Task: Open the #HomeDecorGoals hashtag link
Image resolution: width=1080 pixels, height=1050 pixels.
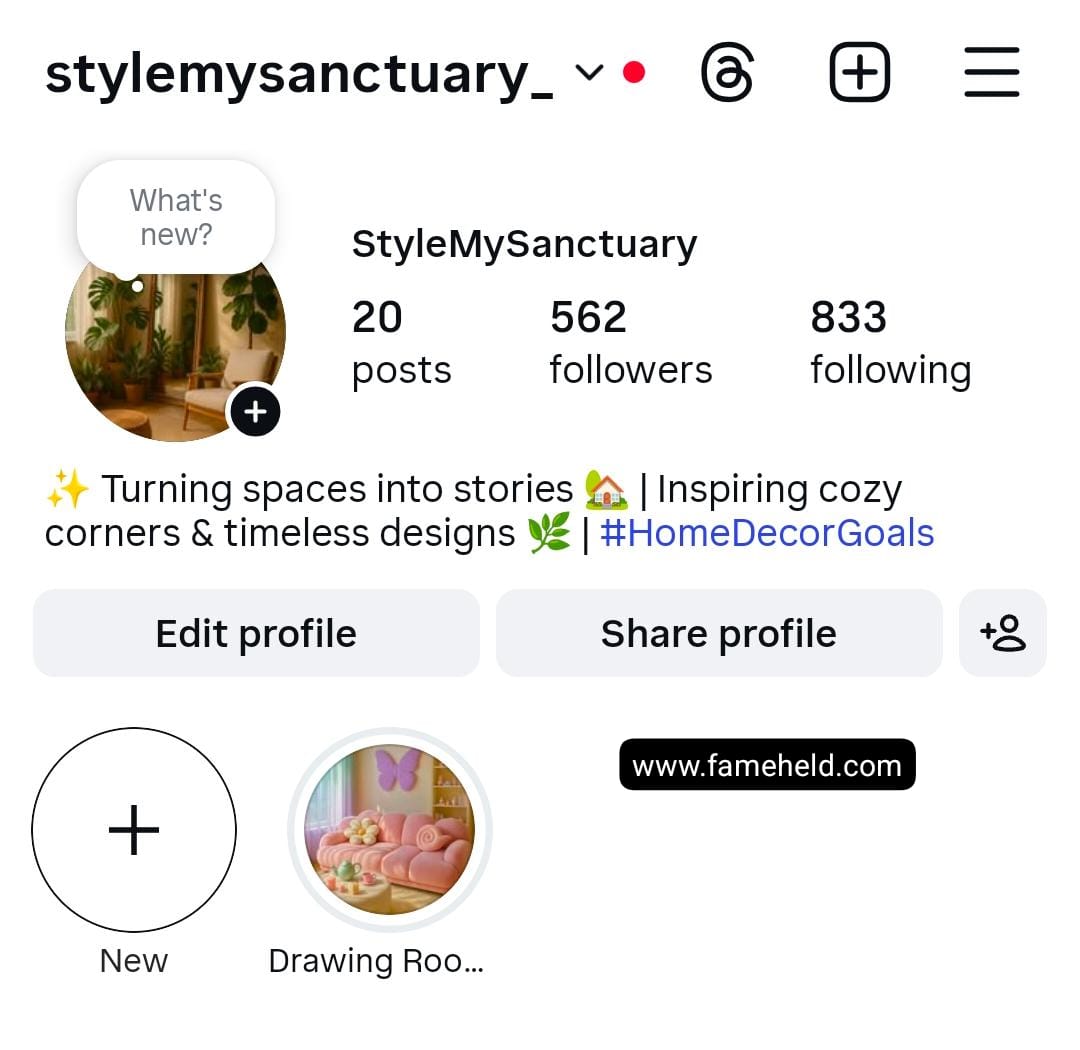Action: click(x=767, y=533)
